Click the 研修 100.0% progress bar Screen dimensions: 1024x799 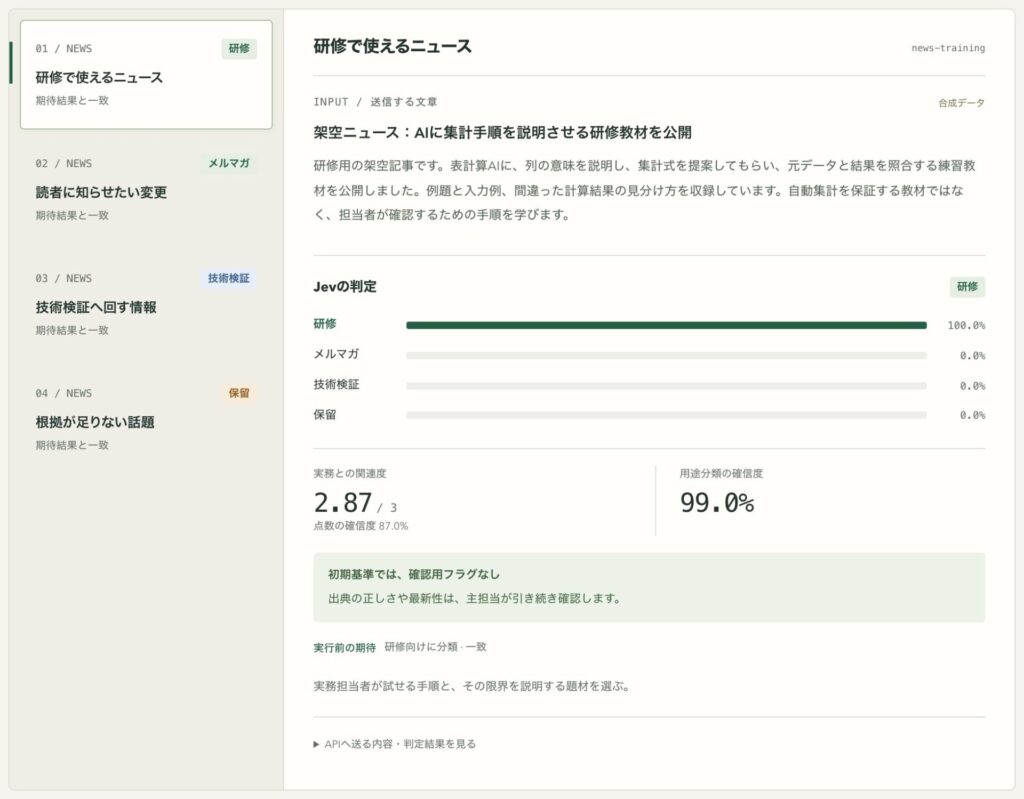pyautogui.click(x=666, y=325)
